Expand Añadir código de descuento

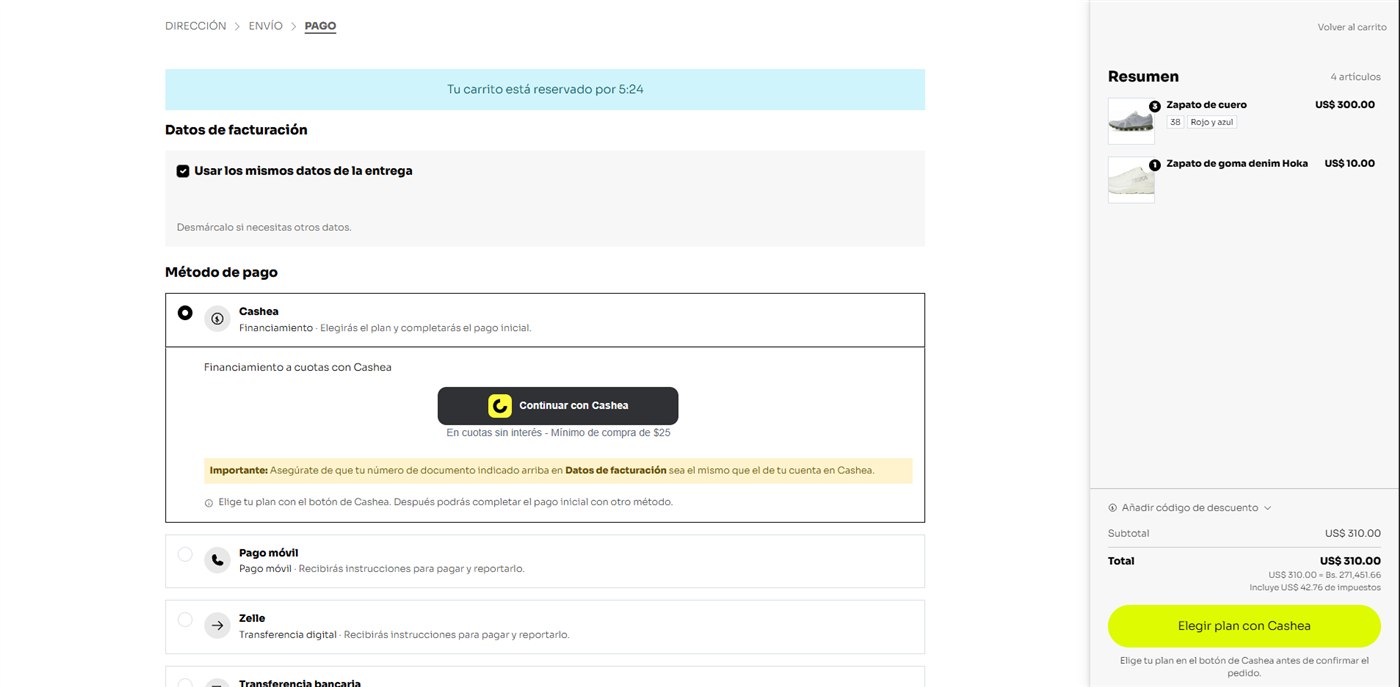click(x=1190, y=508)
